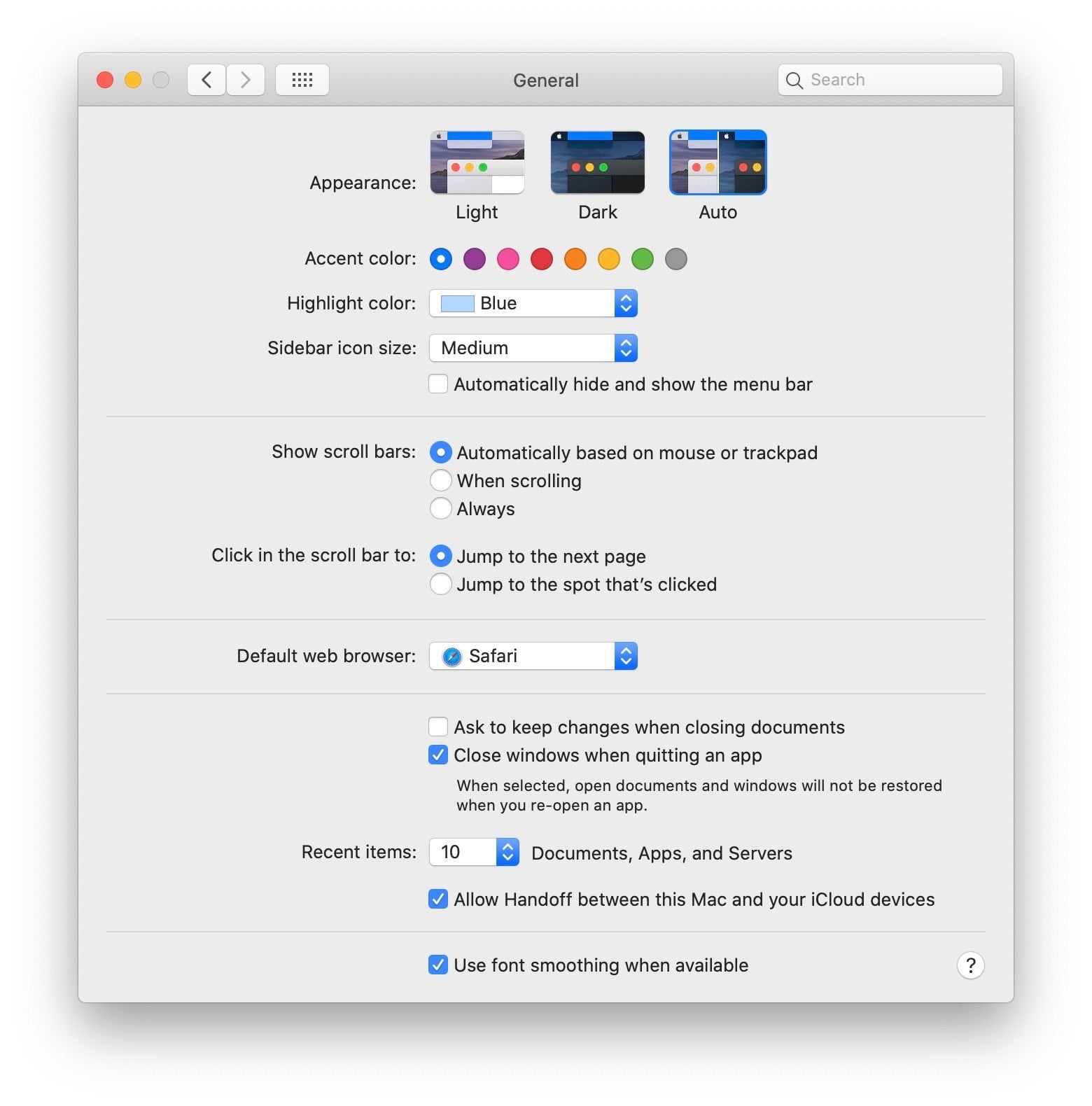Select the Always scroll bars option
This screenshot has width=1092, height=1106.
[441, 508]
